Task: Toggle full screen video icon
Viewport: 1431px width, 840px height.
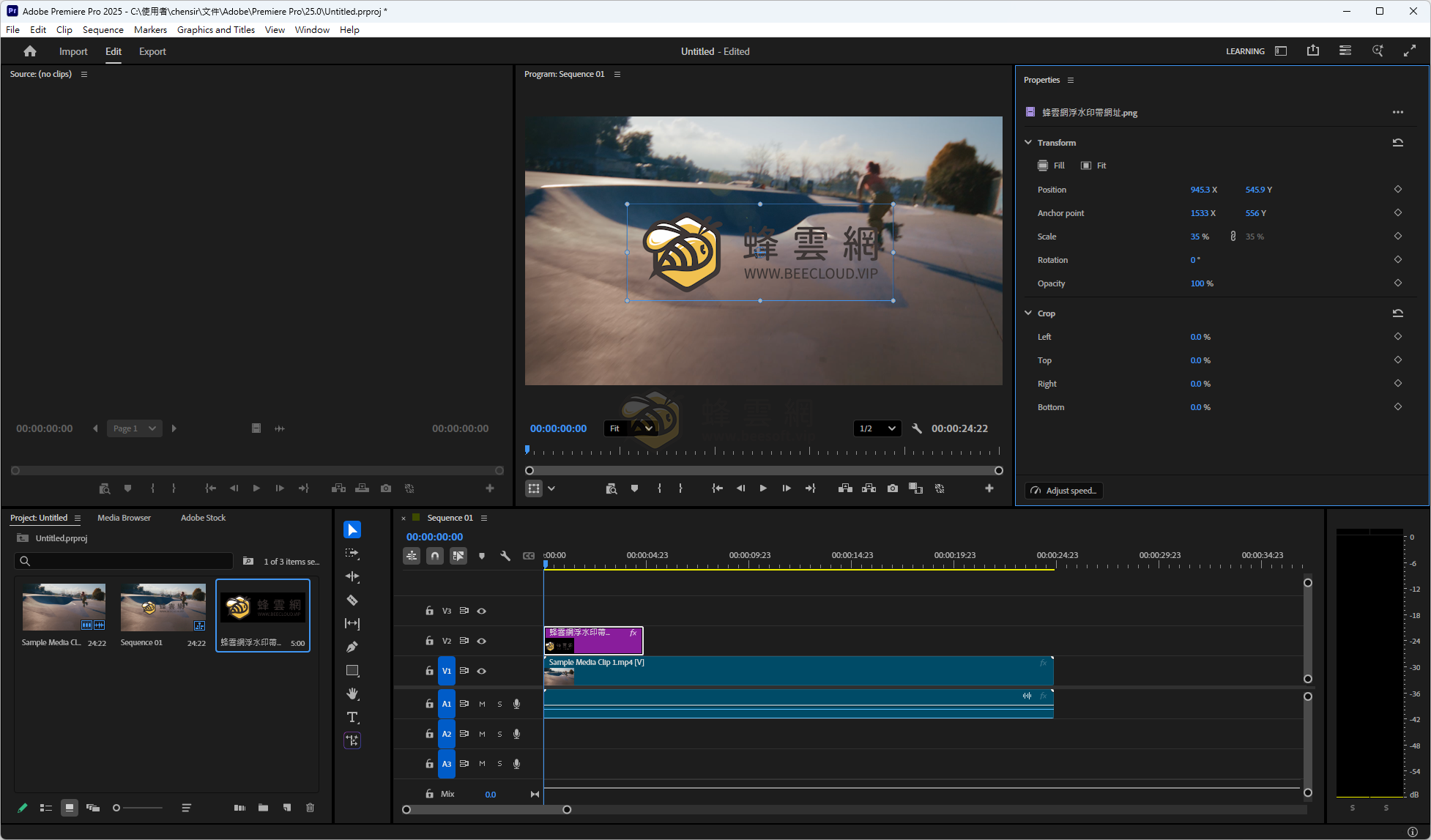Action: coord(1410,51)
